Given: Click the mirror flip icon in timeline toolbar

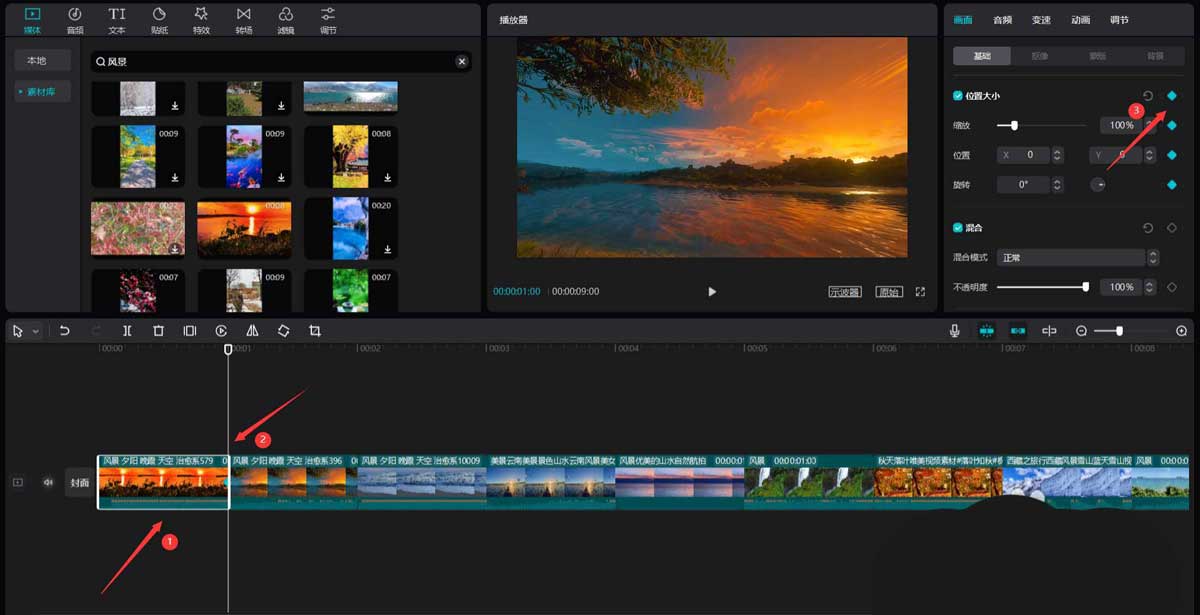Looking at the screenshot, I should tap(252, 331).
